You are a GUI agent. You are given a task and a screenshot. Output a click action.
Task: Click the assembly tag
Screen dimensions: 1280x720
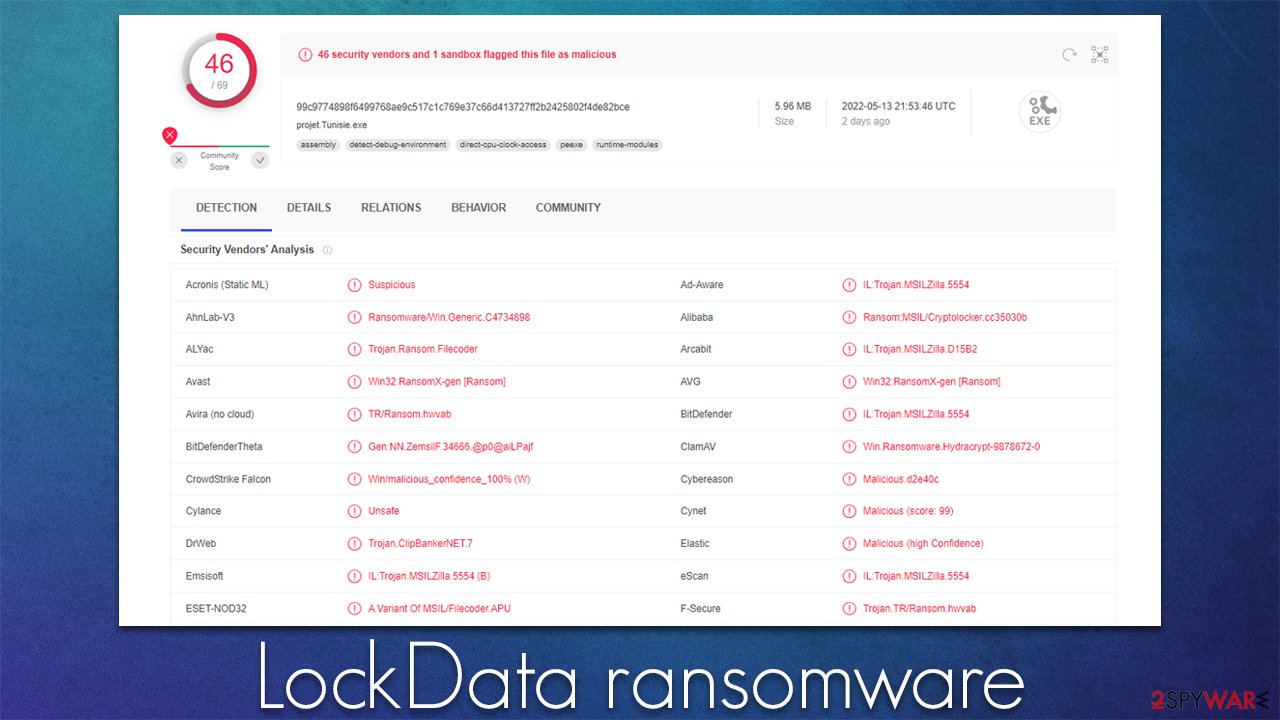coord(319,145)
